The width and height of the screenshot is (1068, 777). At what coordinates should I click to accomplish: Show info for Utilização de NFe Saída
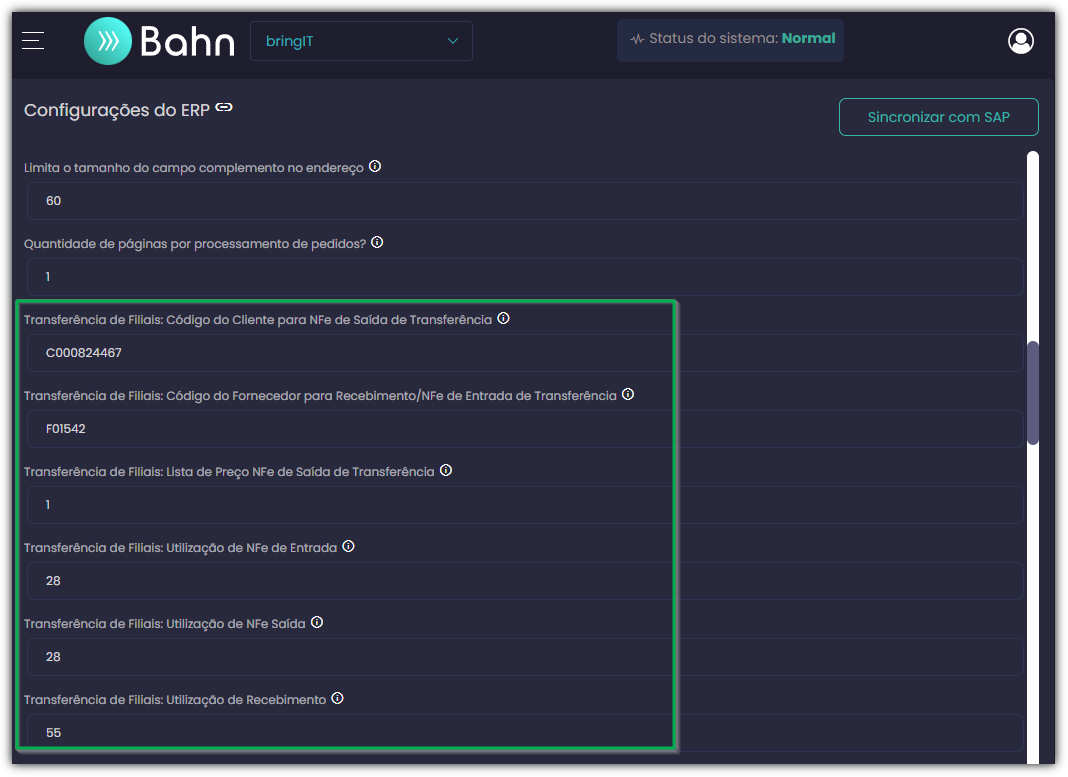(317, 622)
